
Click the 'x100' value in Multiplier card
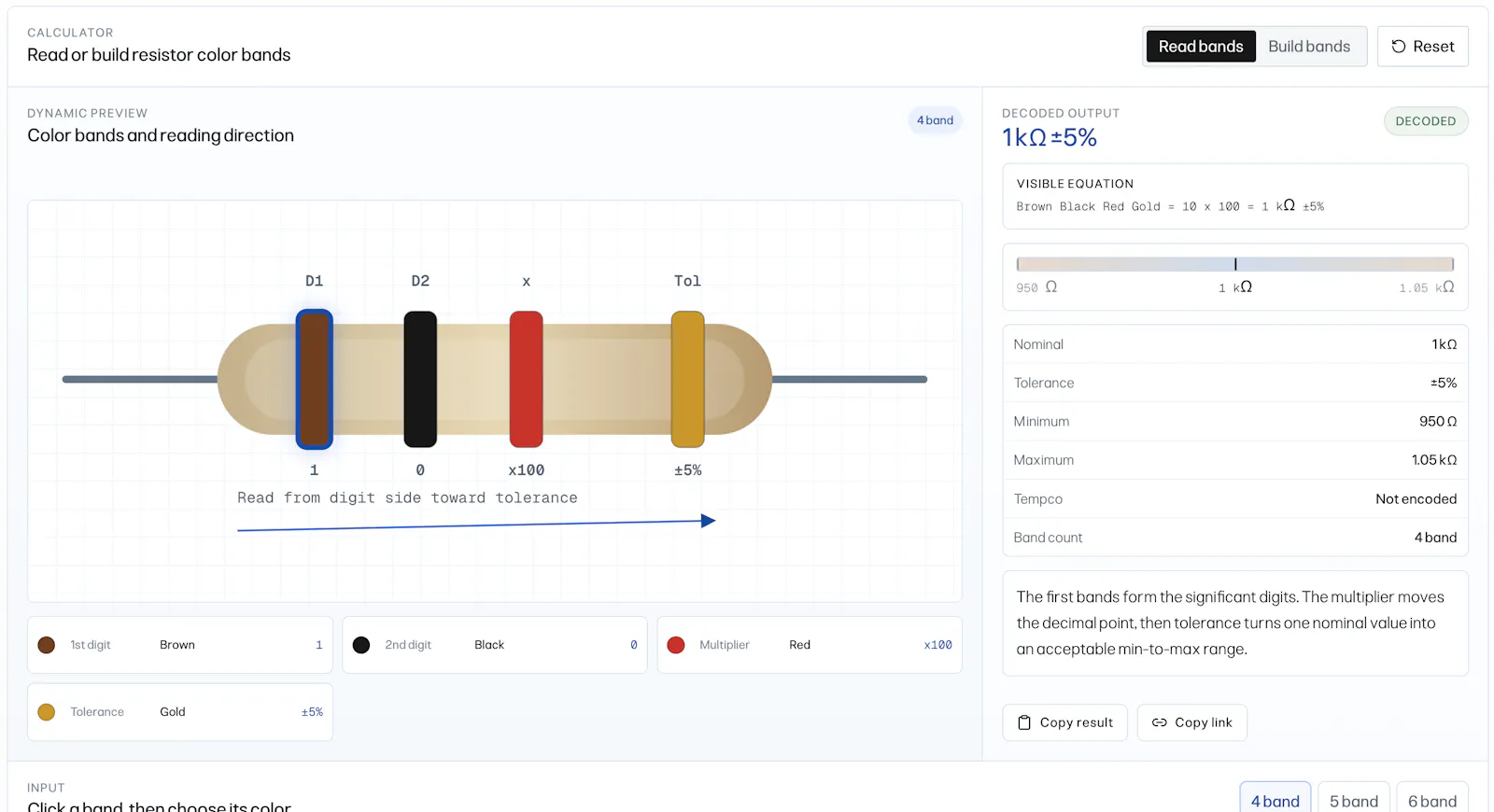pos(938,645)
